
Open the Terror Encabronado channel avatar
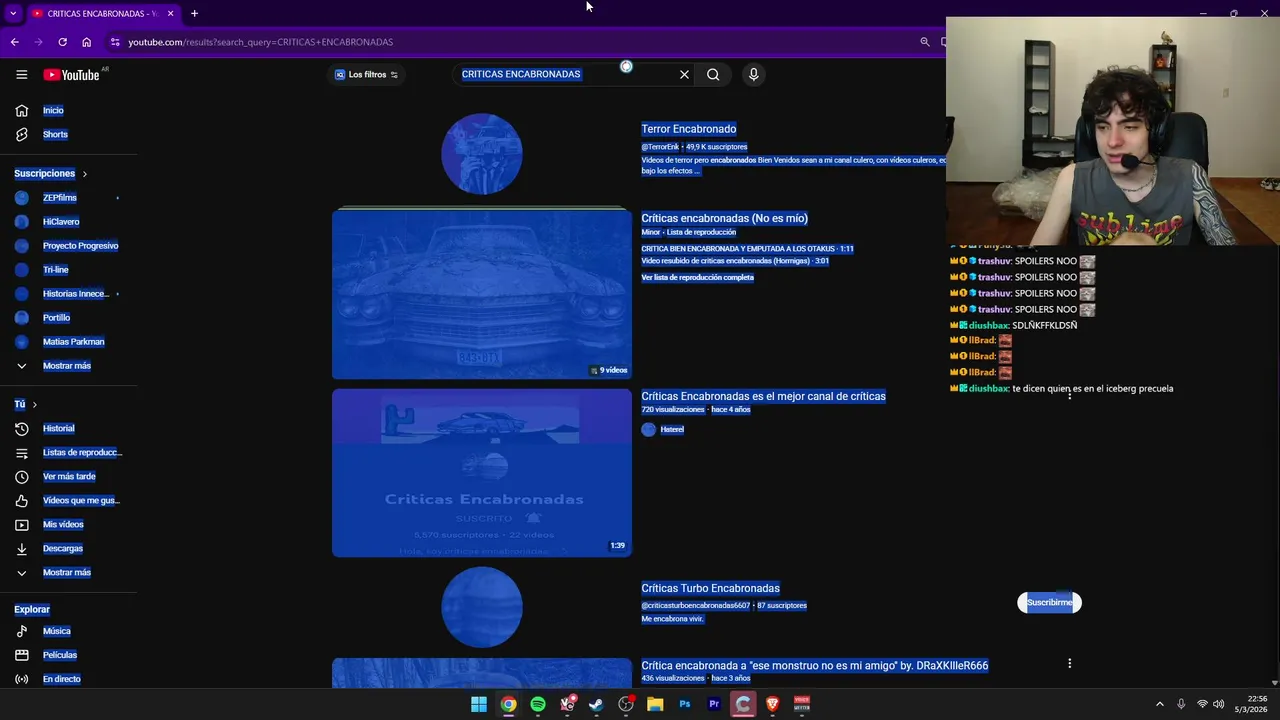[482, 153]
